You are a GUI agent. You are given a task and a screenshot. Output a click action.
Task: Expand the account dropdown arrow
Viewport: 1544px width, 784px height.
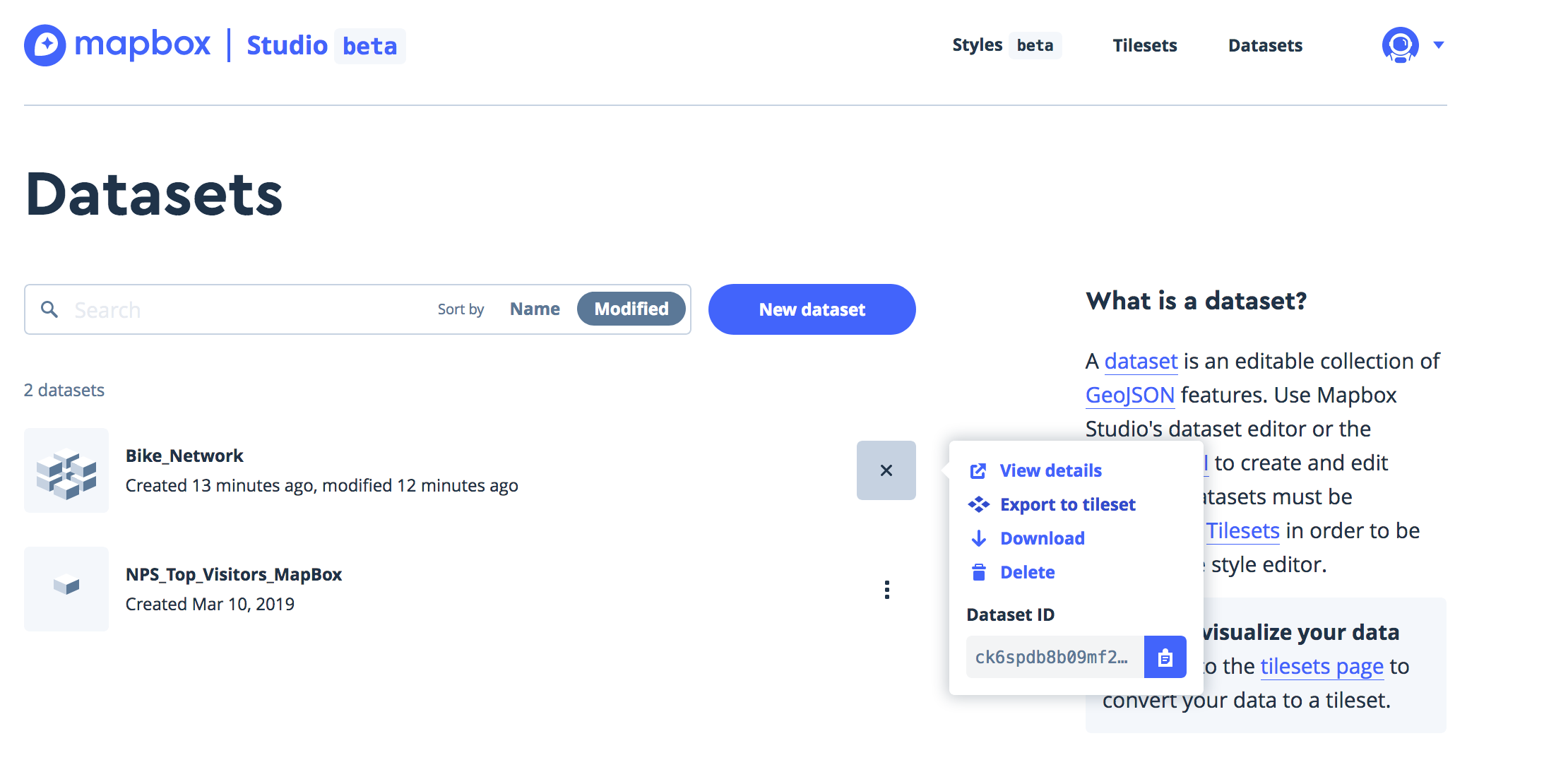coord(1439,45)
